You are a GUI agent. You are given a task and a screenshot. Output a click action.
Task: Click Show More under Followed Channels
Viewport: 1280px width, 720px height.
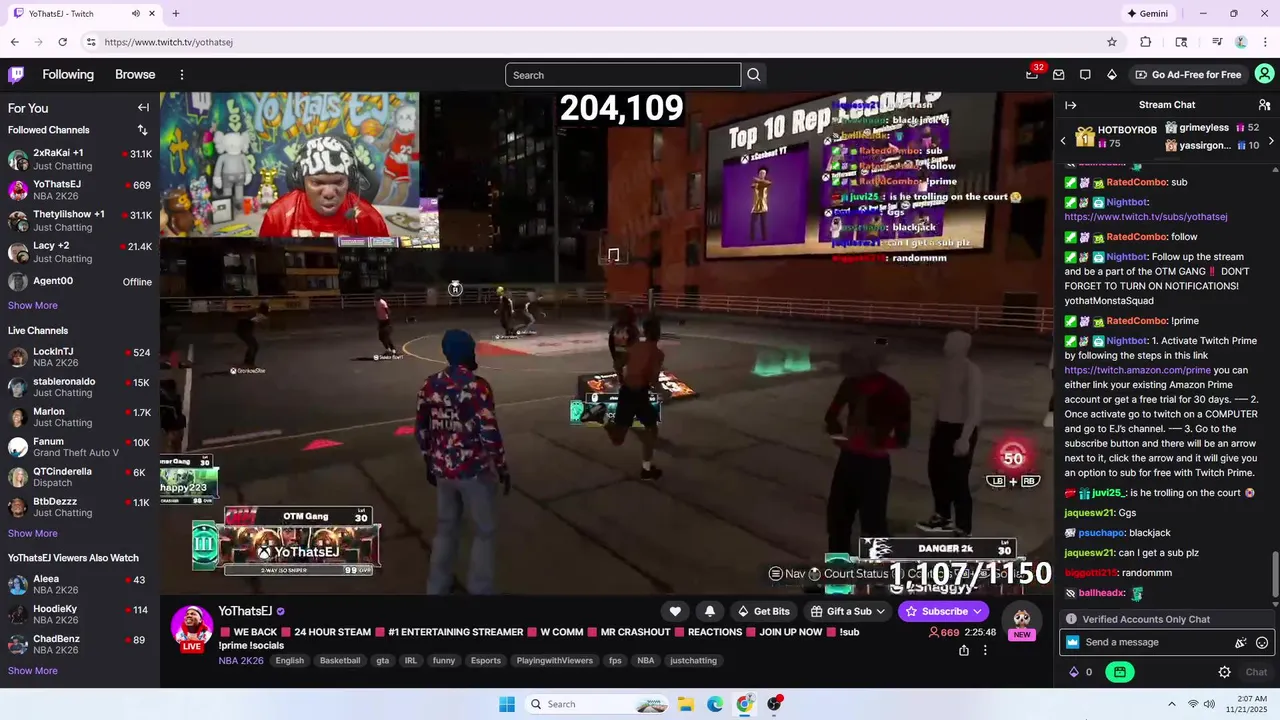coord(33,305)
